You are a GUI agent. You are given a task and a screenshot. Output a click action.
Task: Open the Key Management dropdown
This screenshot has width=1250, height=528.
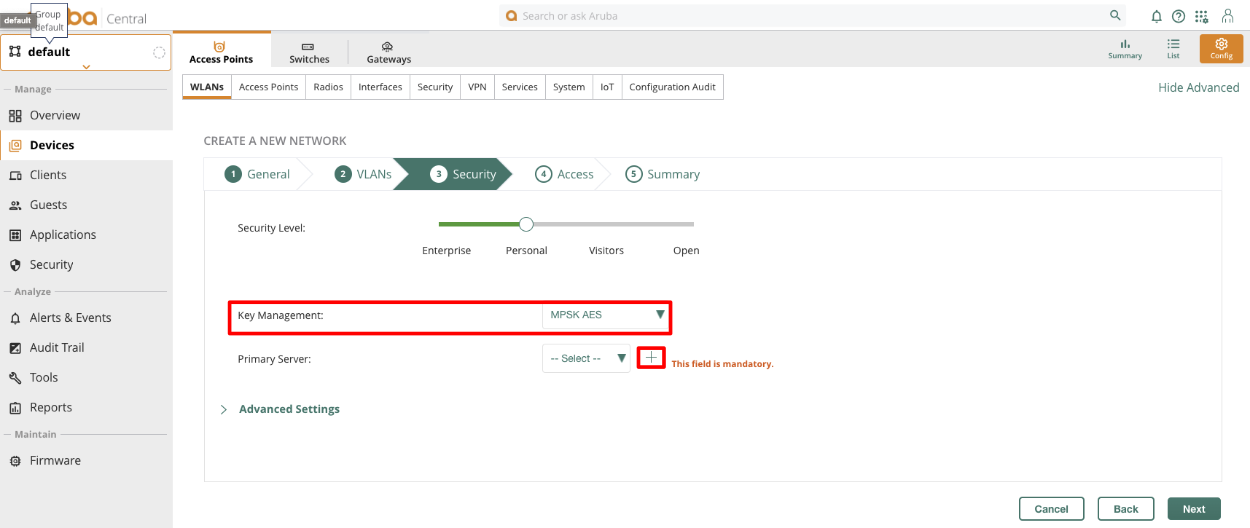point(604,315)
